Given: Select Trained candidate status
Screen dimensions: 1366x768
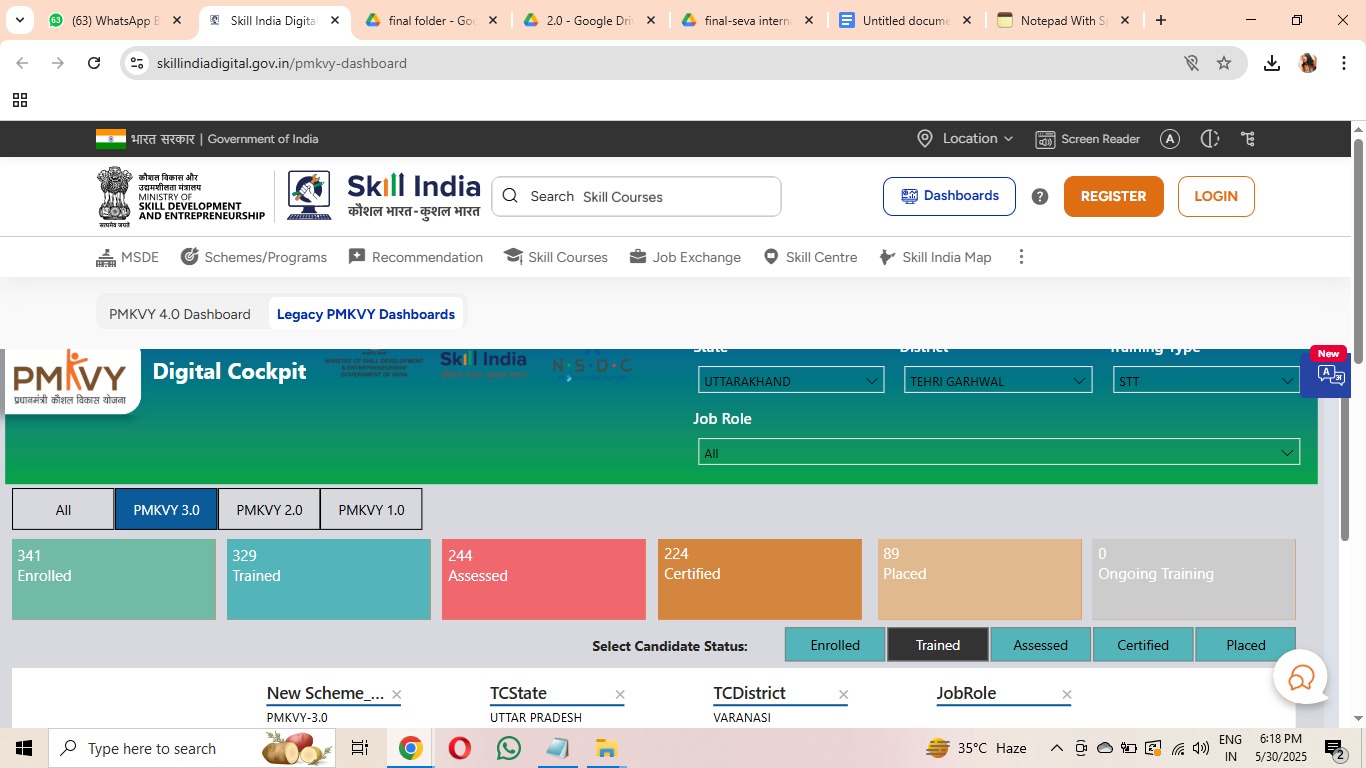Looking at the screenshot, I should tap(938, 645).
